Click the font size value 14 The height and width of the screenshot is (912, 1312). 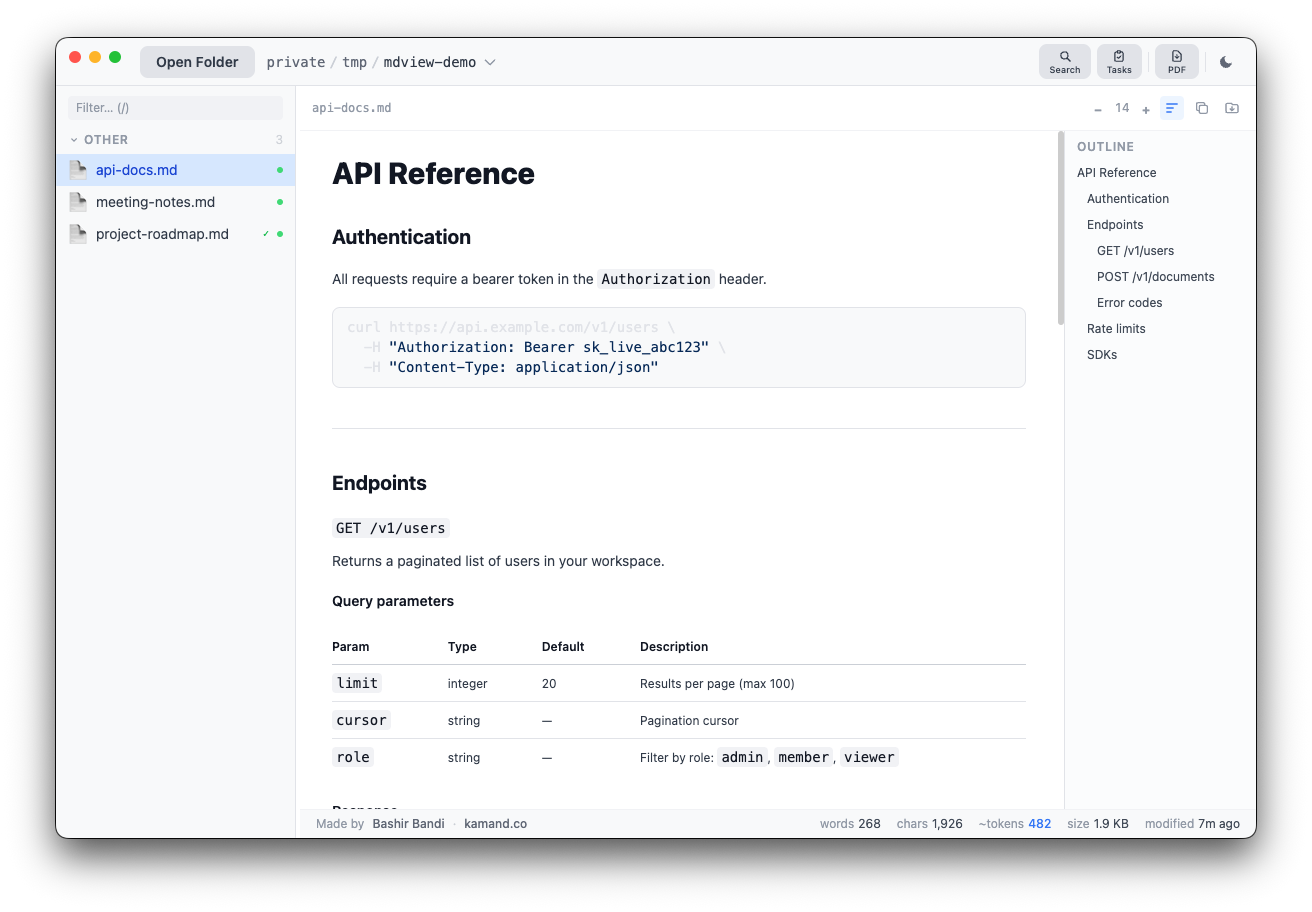coord(1122,108)
